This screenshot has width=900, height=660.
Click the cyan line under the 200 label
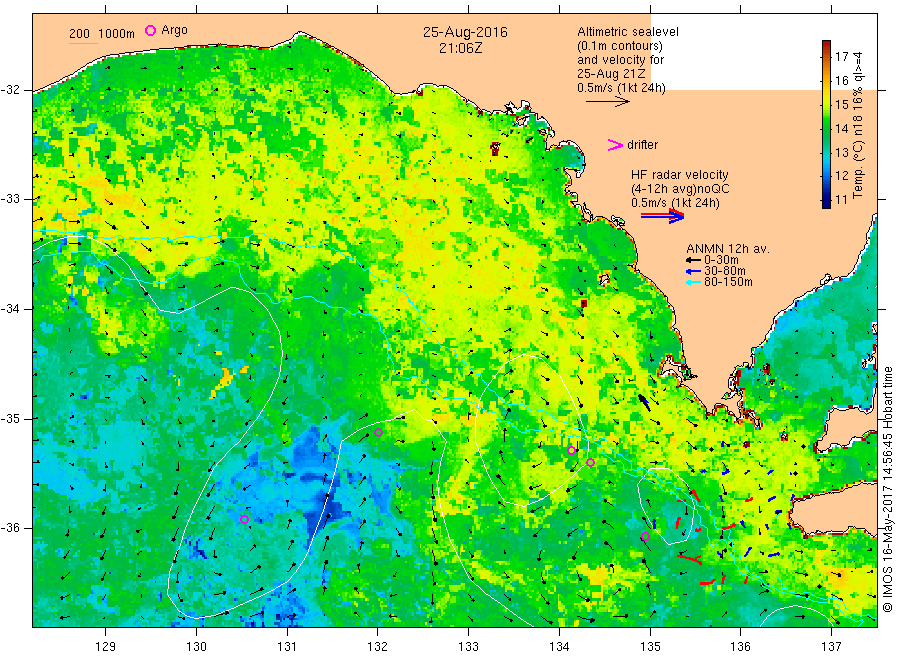click(83, 42)
